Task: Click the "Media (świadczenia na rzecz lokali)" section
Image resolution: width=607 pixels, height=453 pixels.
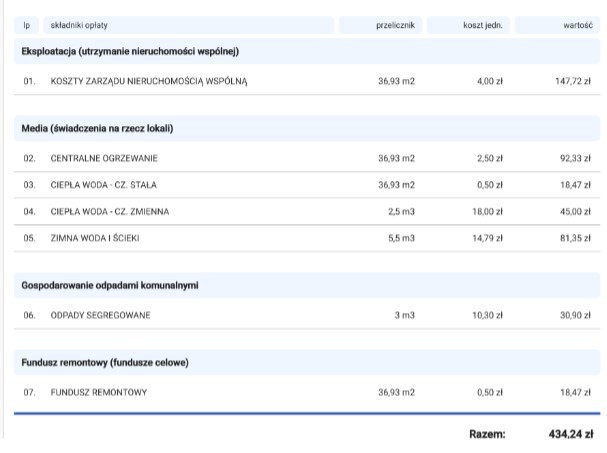Action: [98, 129]
